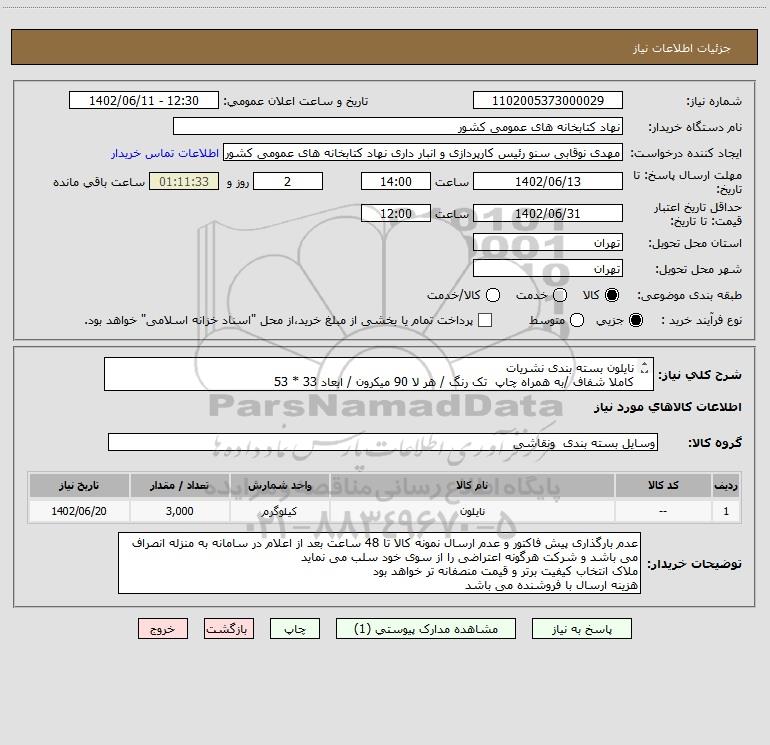Select the خدمت radio button
The width and height of the screenshot is (770, 745).
click(x=560, y=295)
